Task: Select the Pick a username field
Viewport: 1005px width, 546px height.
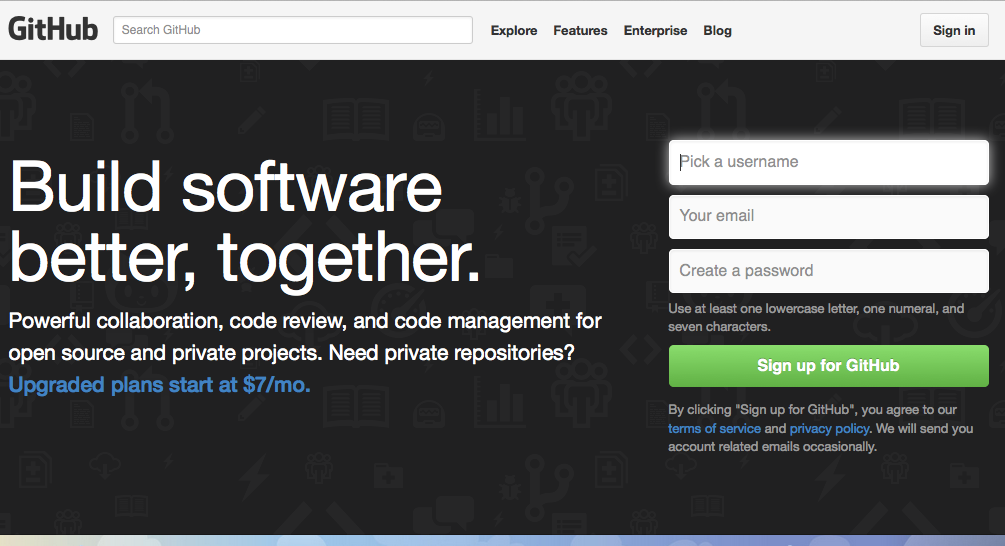Action: click(x=829, y=162)
